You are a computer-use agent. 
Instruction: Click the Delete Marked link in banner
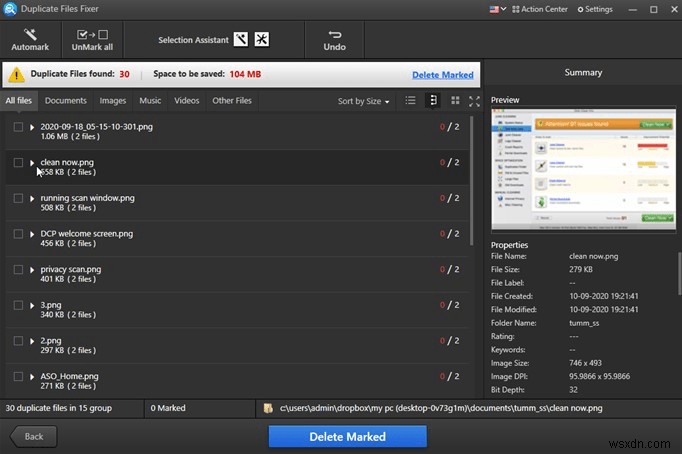point(442,75)
